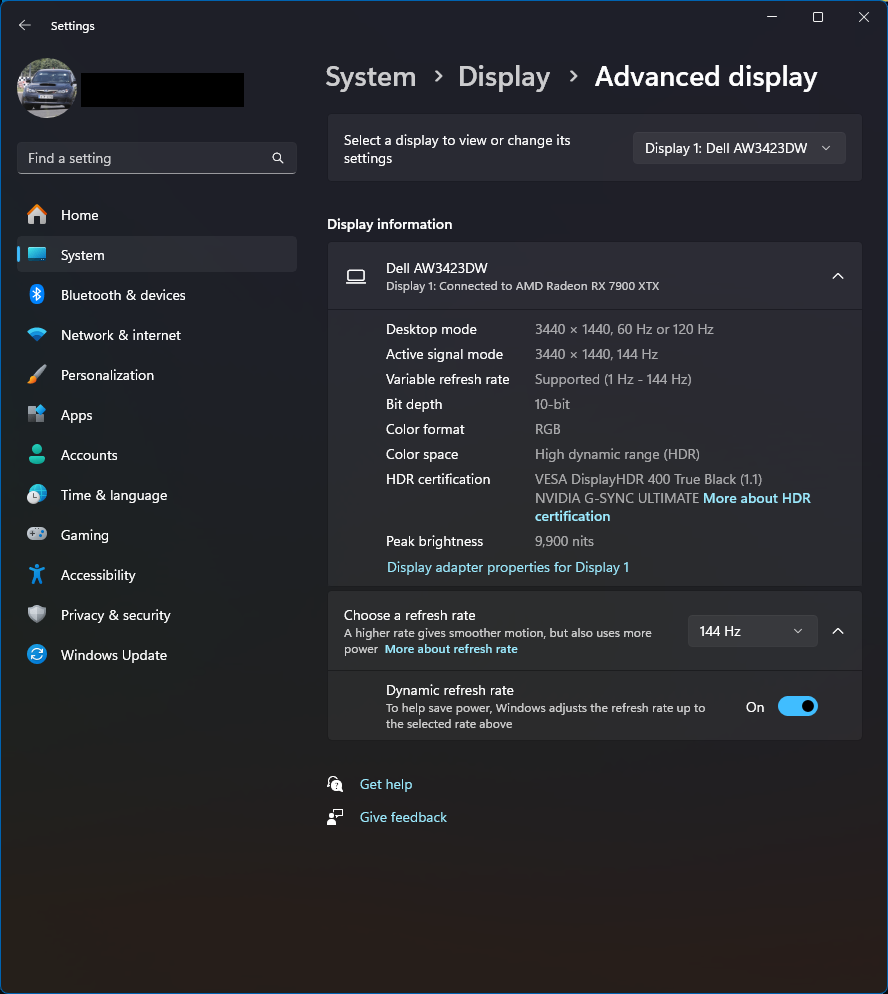Click the VESA DisplayHDR 400 True Black text
The width and height of the screenshot is (888, 994).
648,479
